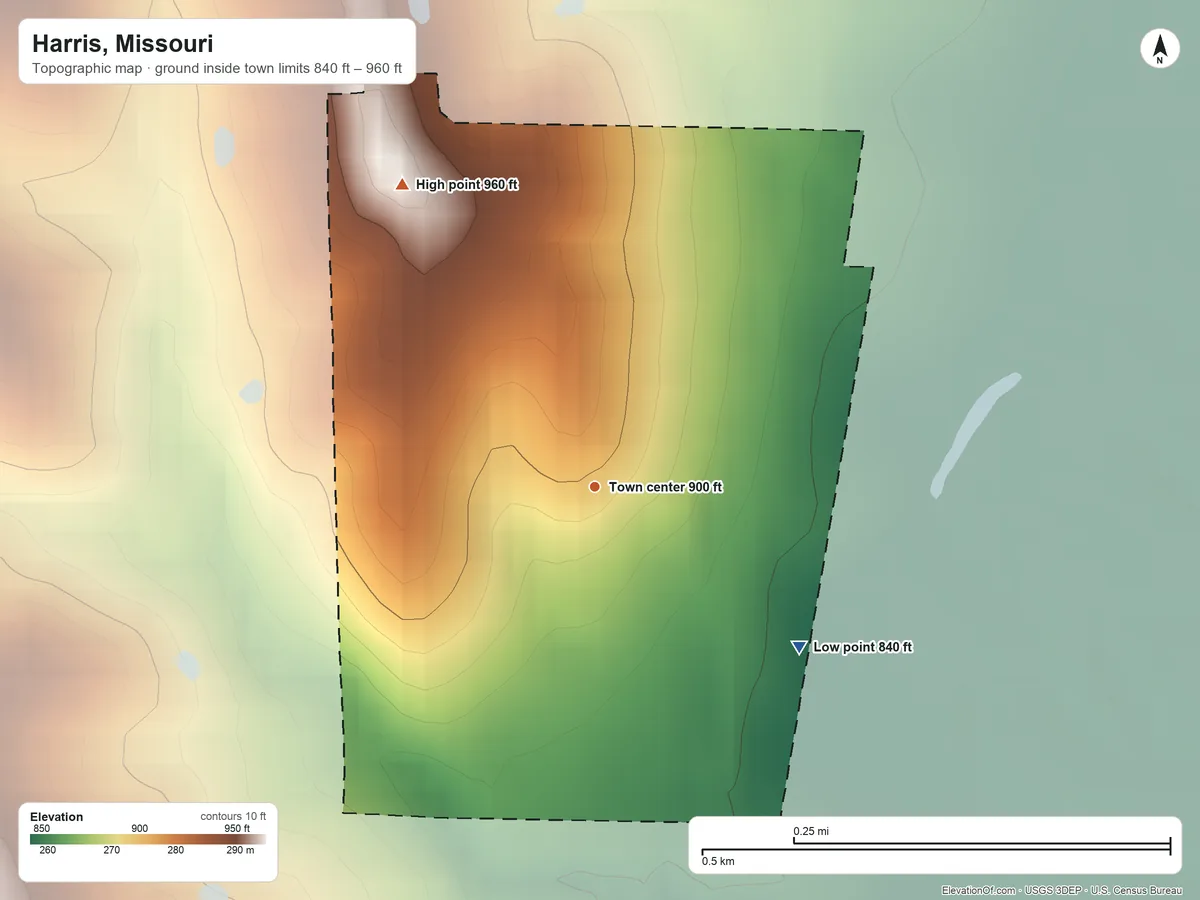Click the 'Town center 900 ft' label

click(665, 487)
